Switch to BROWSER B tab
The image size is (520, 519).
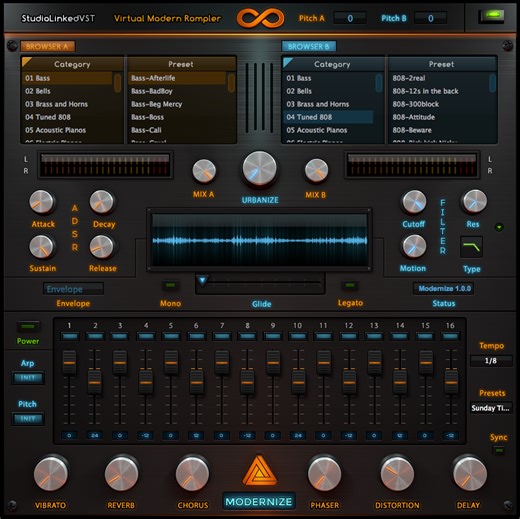[309, 46]
